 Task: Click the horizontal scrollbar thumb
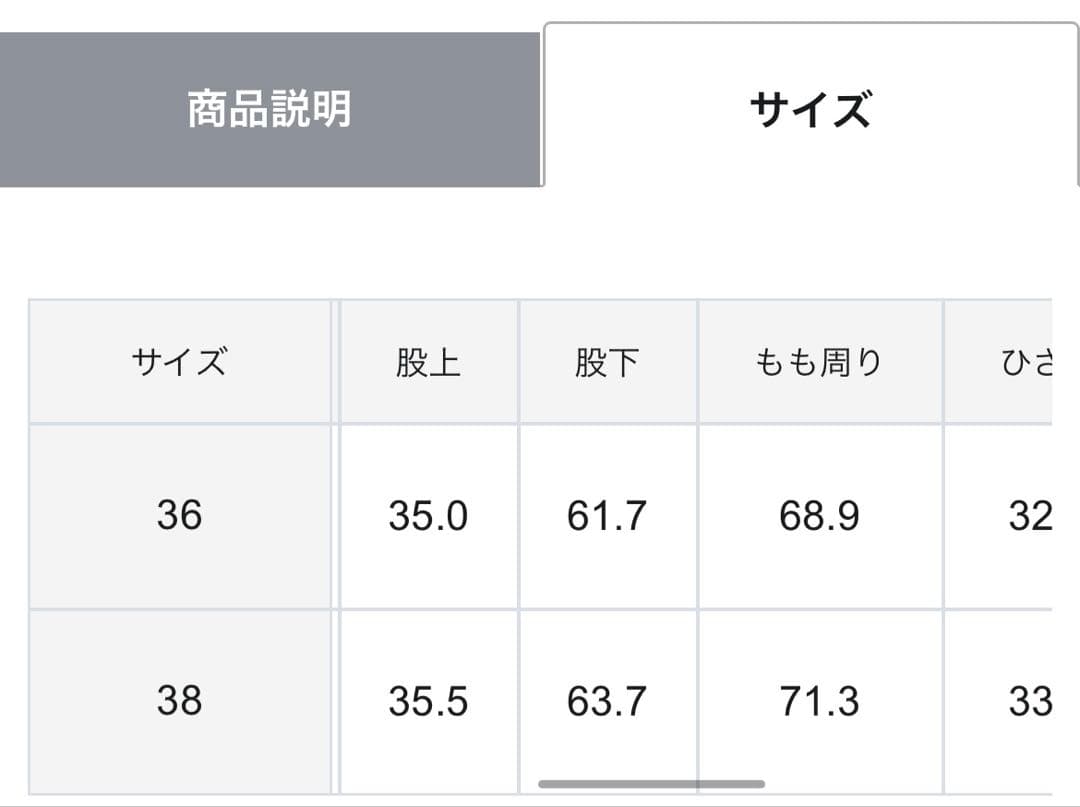651,784
